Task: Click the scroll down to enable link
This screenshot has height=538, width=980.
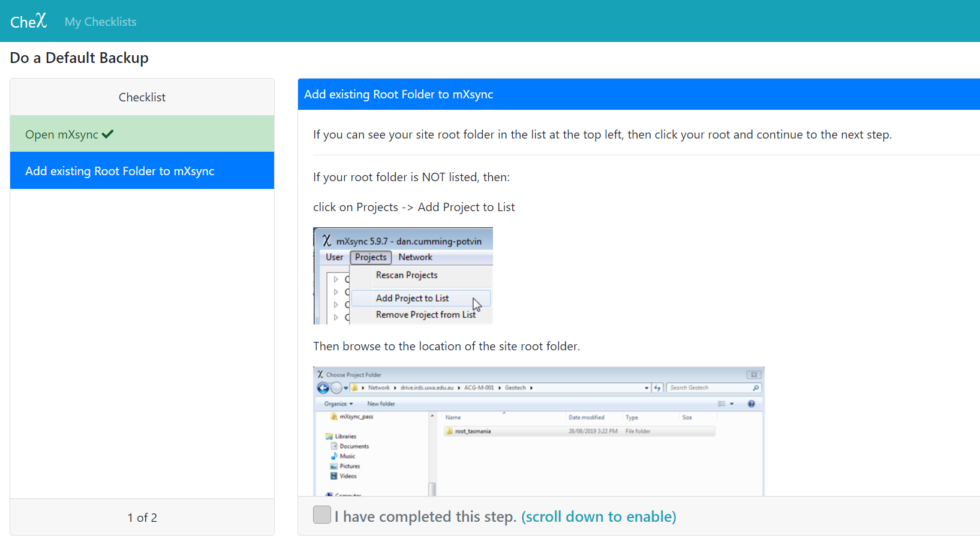Action: [598, 517]
